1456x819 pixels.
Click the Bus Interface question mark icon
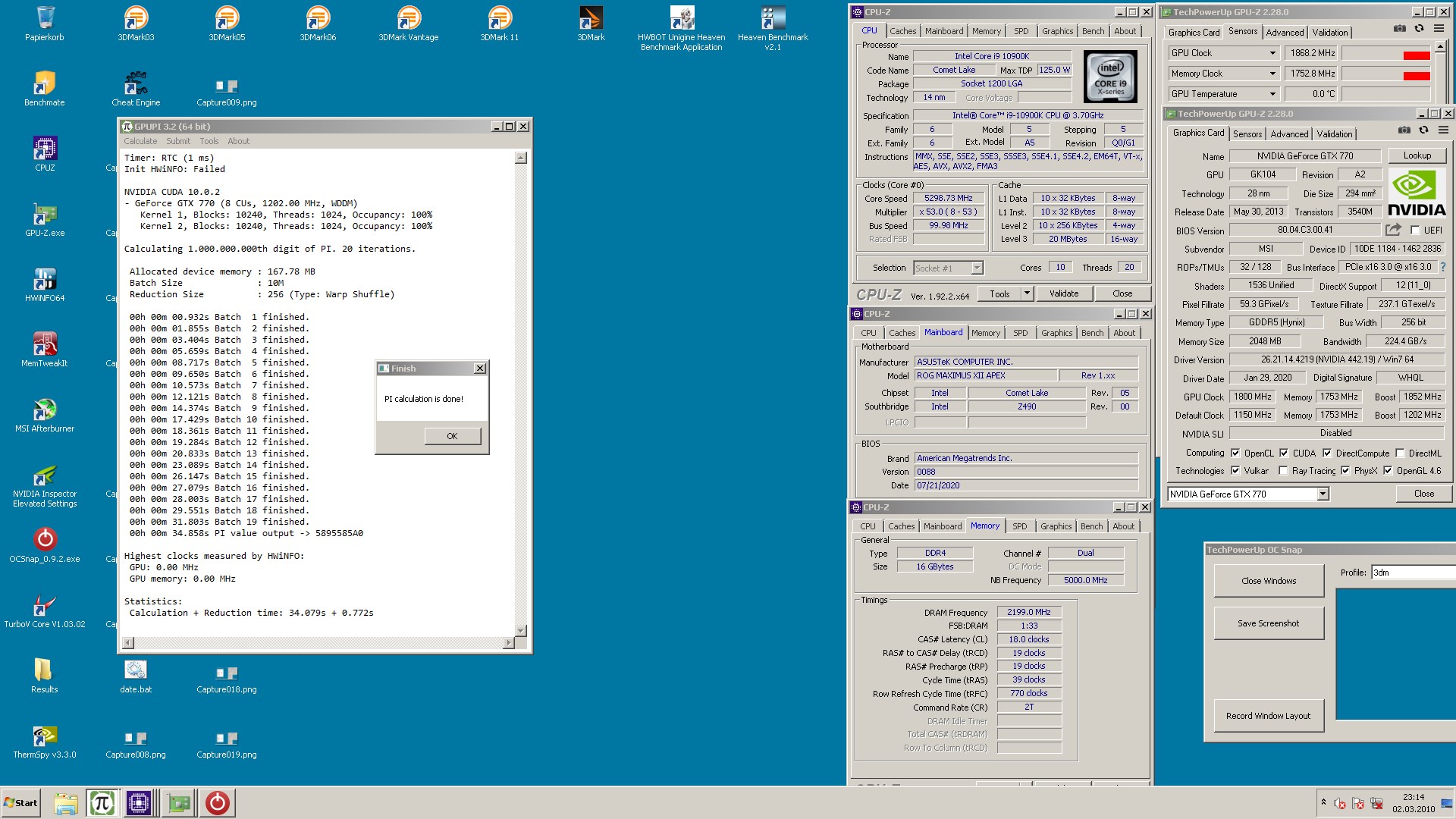1443,267
